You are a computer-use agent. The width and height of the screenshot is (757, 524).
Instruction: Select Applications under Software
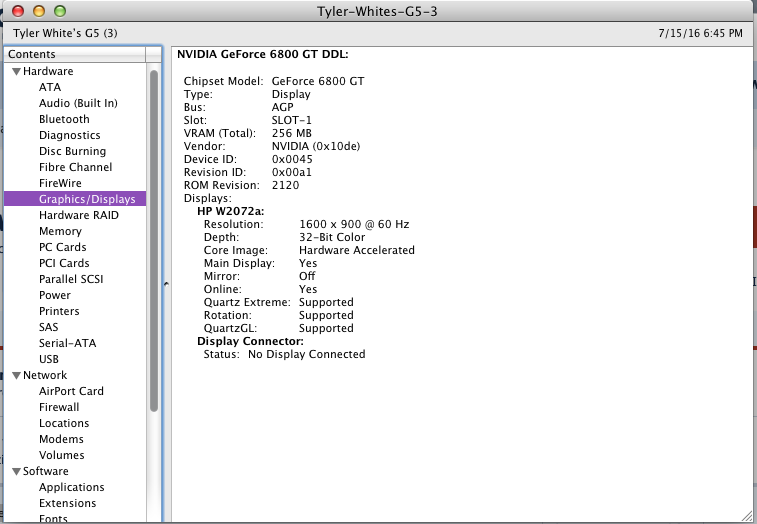[71, 487]
